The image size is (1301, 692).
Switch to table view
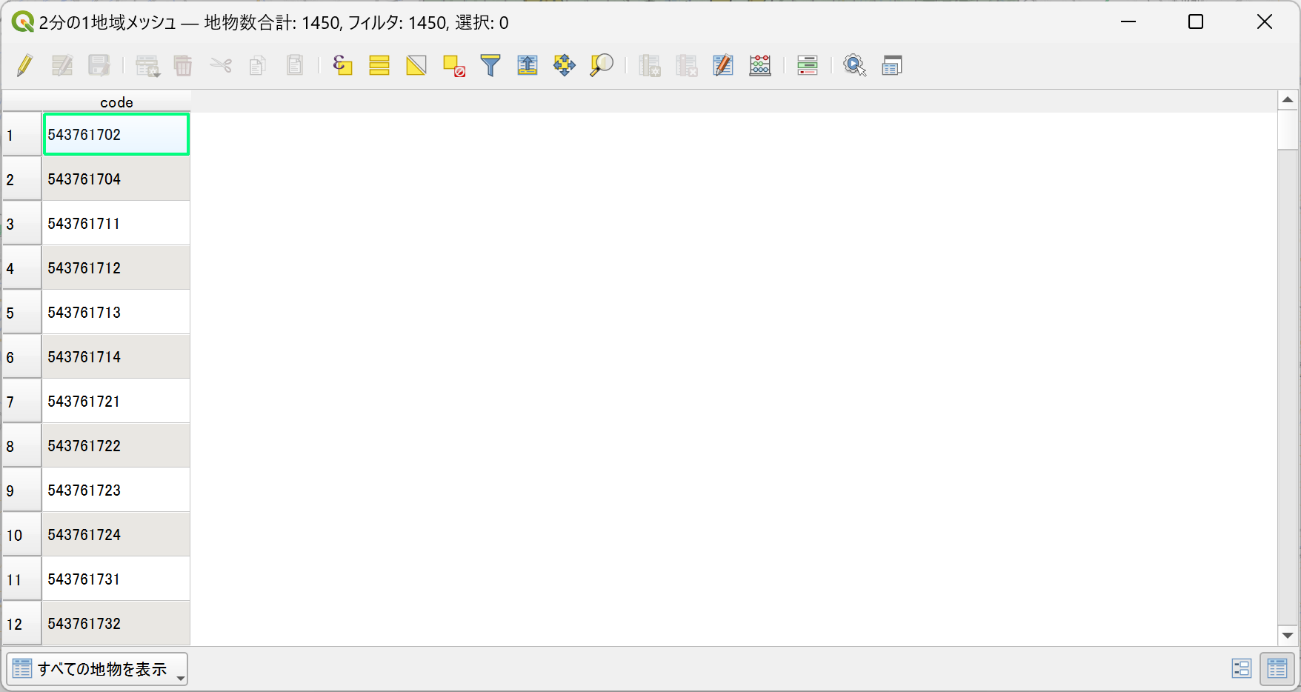pyautogui.click(x=1275, y=669)
